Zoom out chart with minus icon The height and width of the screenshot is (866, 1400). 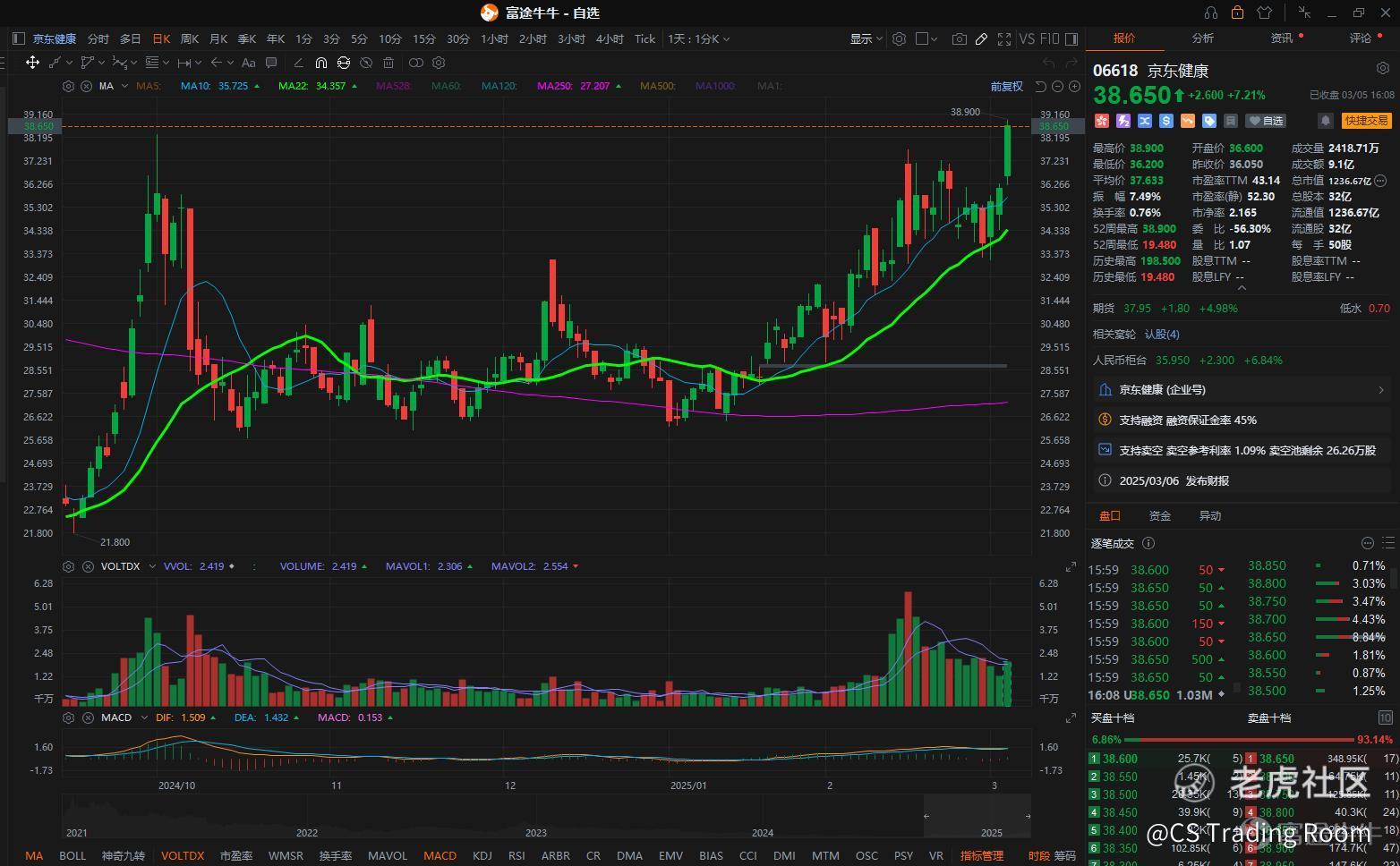[1057, 87]
